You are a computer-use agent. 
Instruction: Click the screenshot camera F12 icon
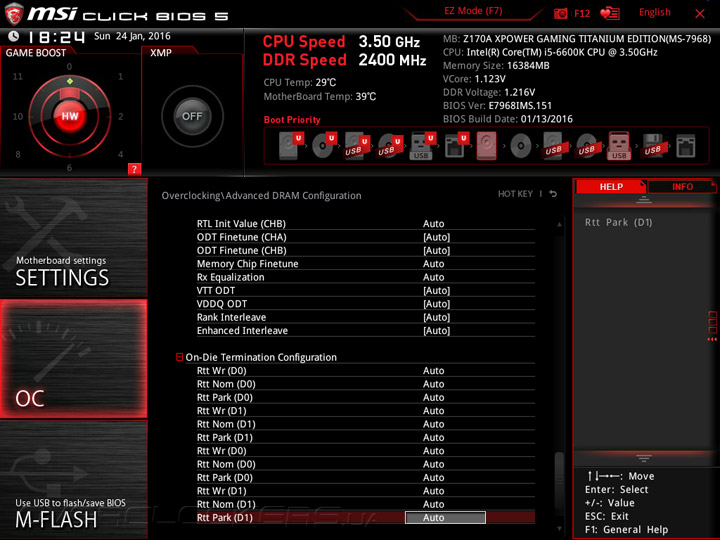click(x=560, y=13)
